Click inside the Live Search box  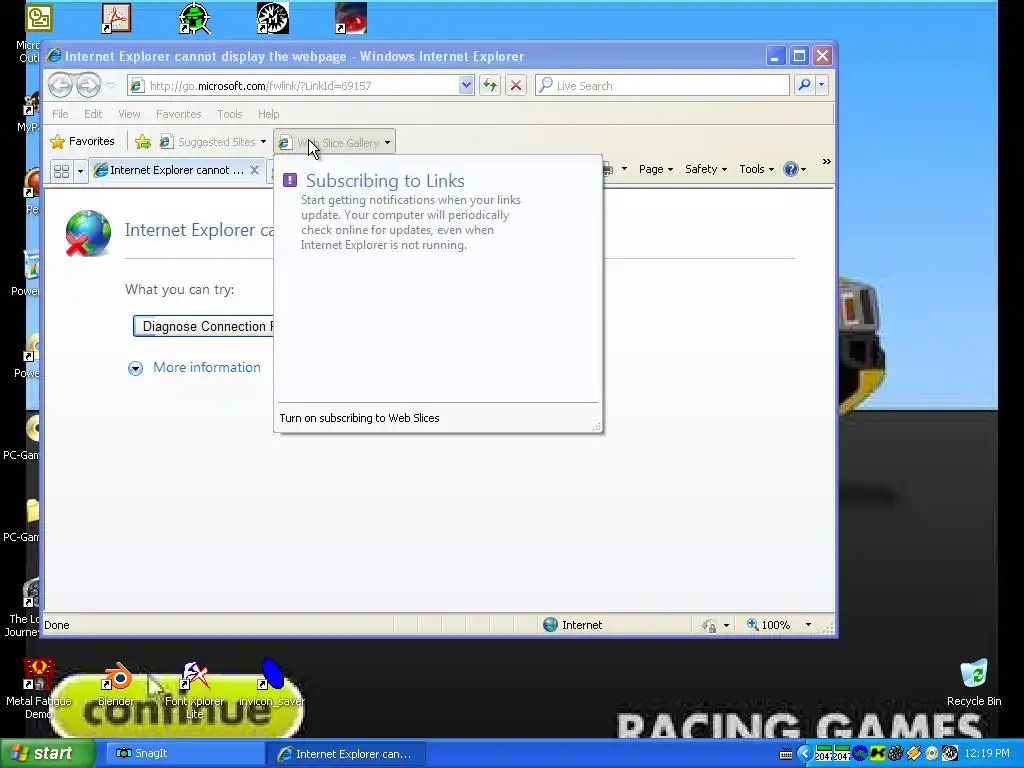tap(663, 86)
